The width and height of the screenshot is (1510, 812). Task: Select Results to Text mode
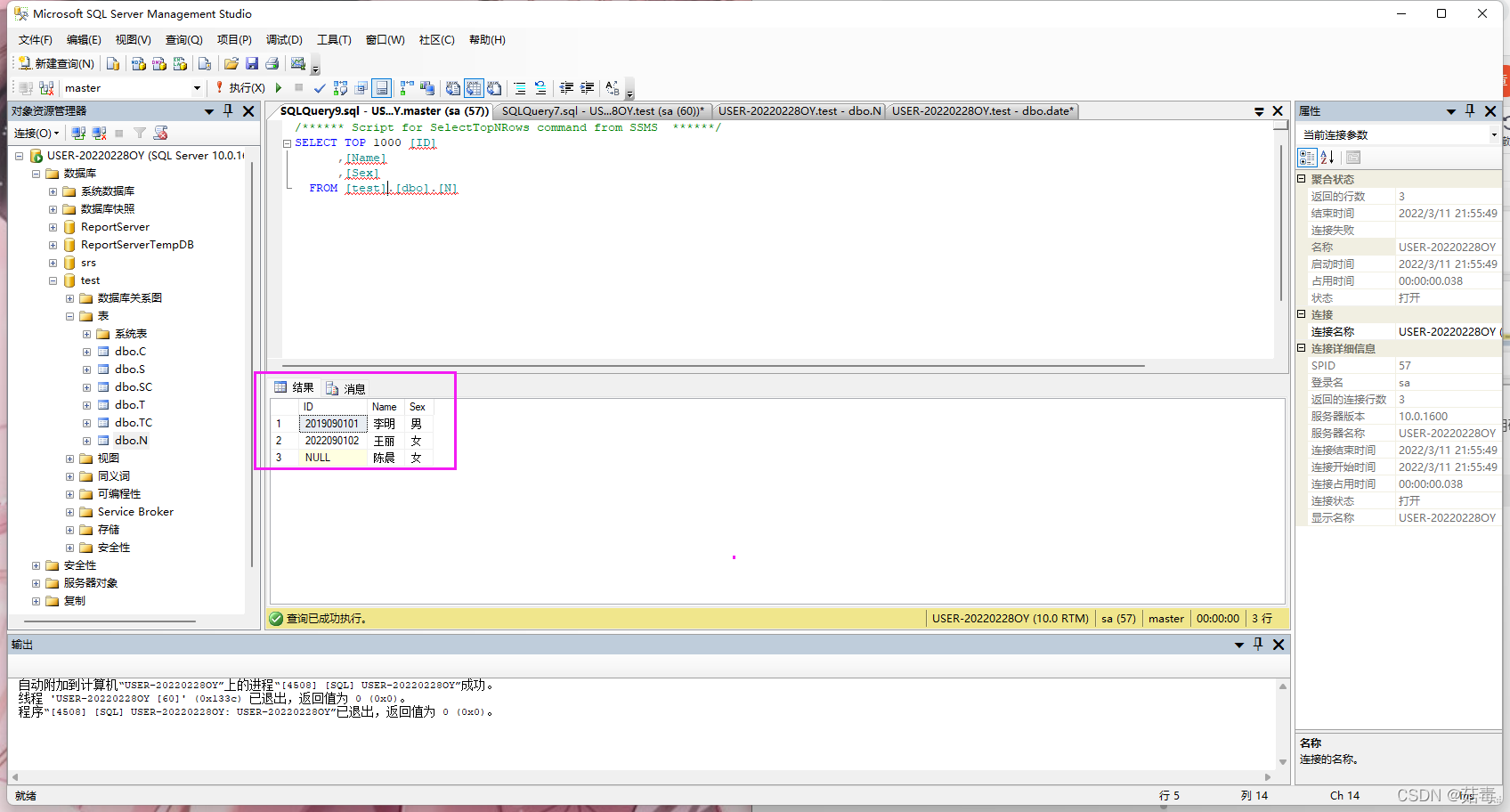pos(453,88)
